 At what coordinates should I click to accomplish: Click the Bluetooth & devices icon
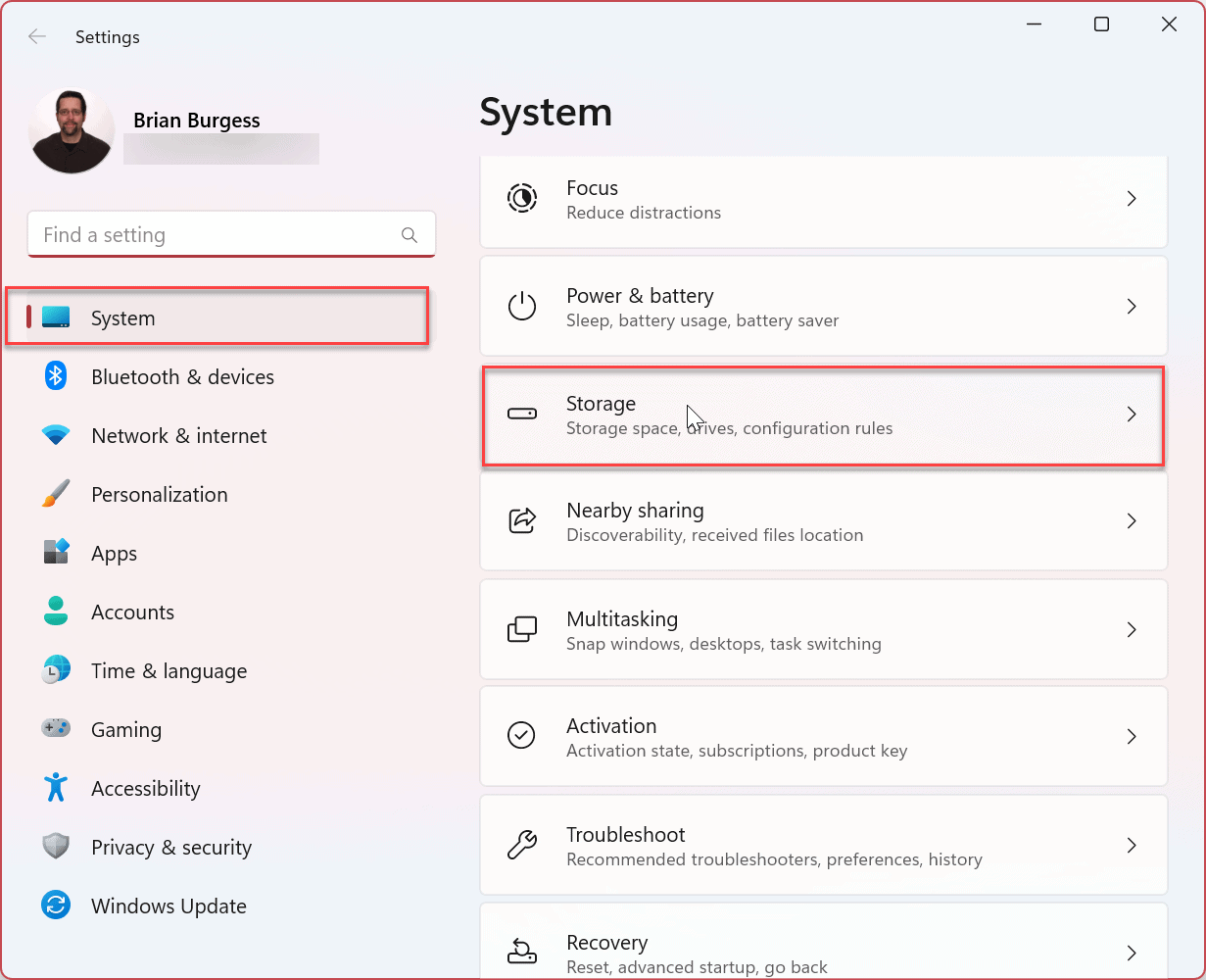coord(56,376)
